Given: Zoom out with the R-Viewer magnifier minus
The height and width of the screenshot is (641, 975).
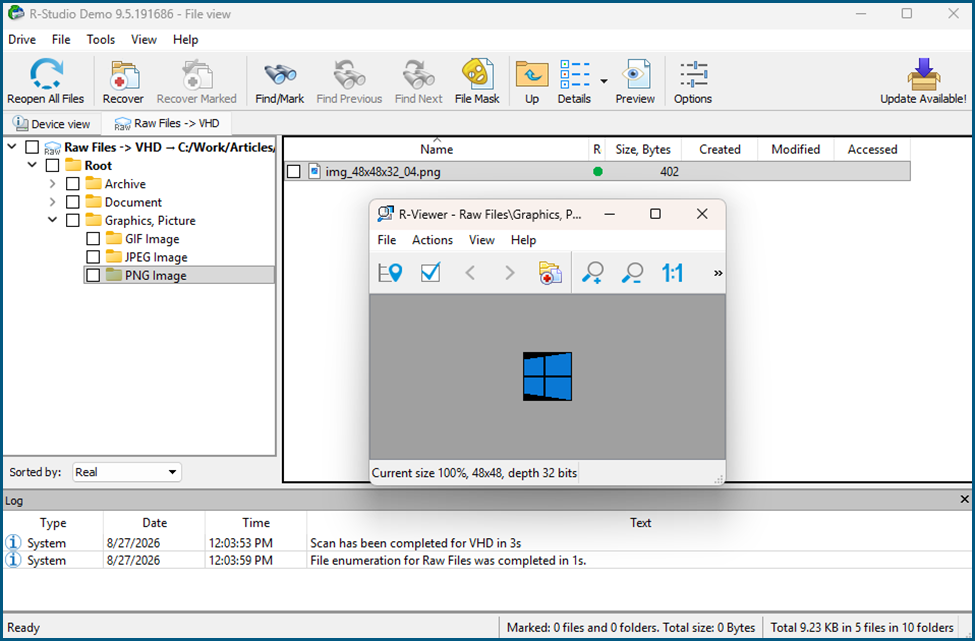Looking at the screenshot, I should (x=632, y=272).
